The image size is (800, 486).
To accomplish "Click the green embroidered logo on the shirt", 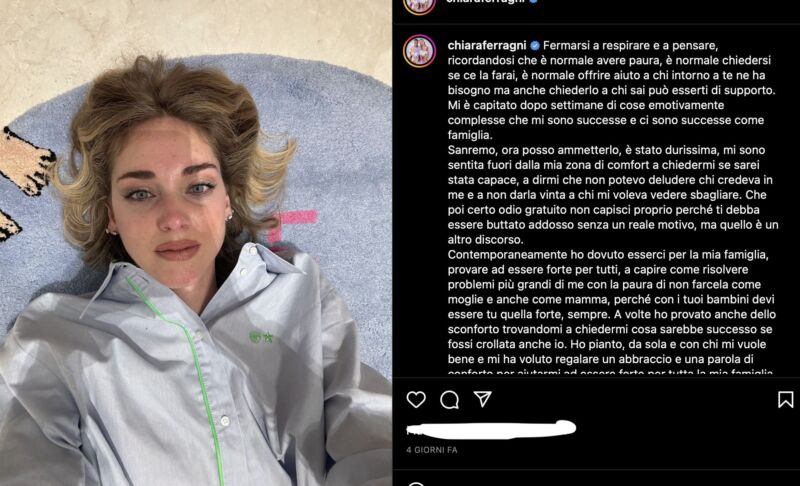I will (261, 337).
